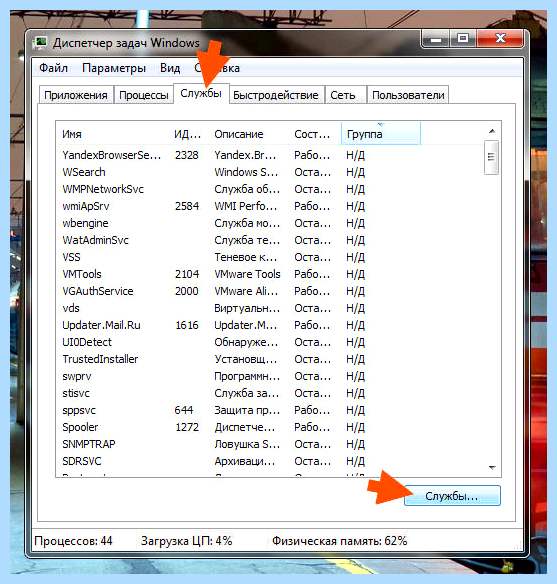This screenshot has width=557, height=584.
Task: Click PID 2000 cell
Action: [187, 291]
